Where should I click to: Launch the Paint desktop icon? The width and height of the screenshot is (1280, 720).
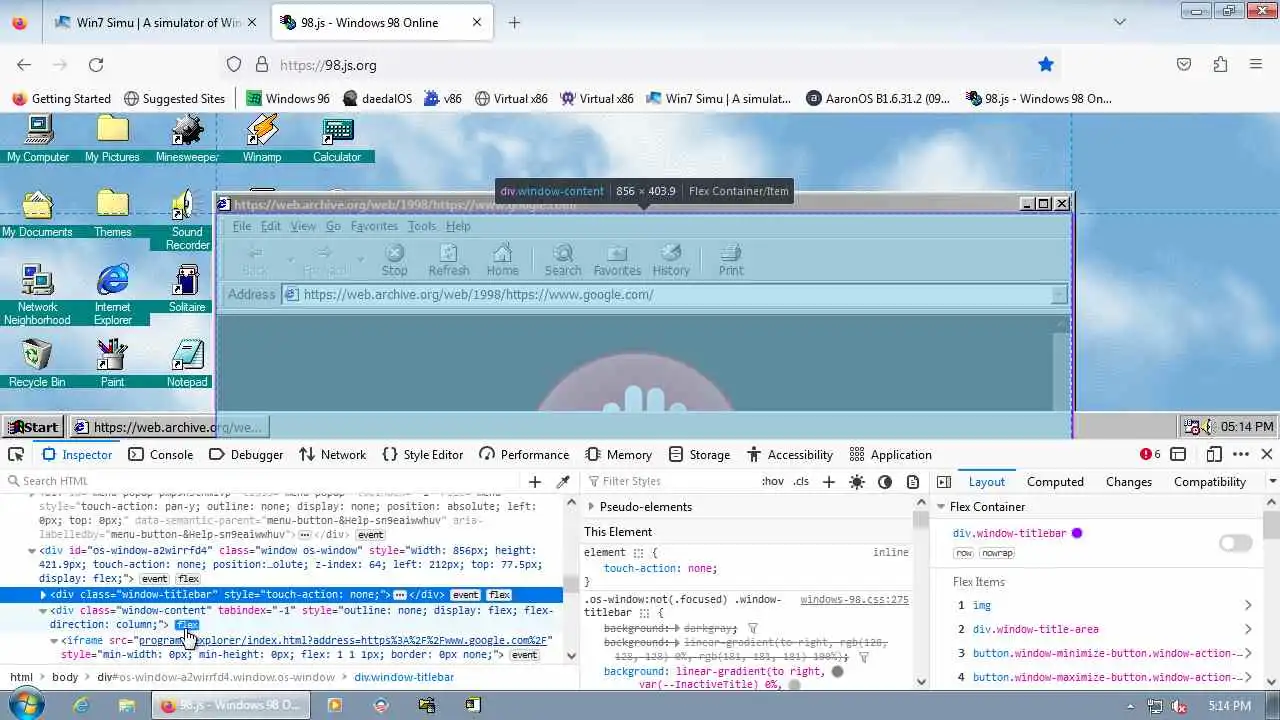coord(113,364)
